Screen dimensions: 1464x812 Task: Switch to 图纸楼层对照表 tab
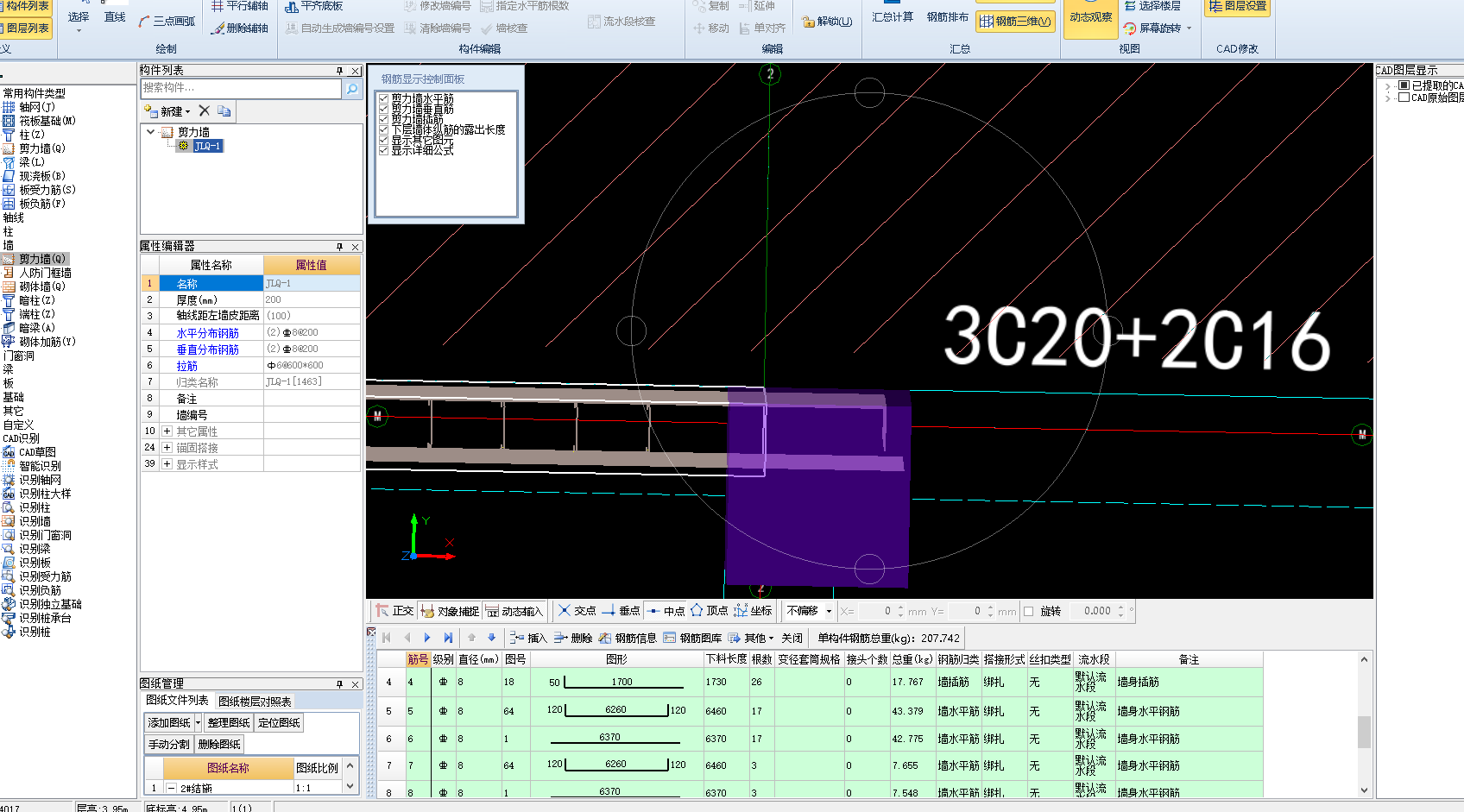point(255,701)
